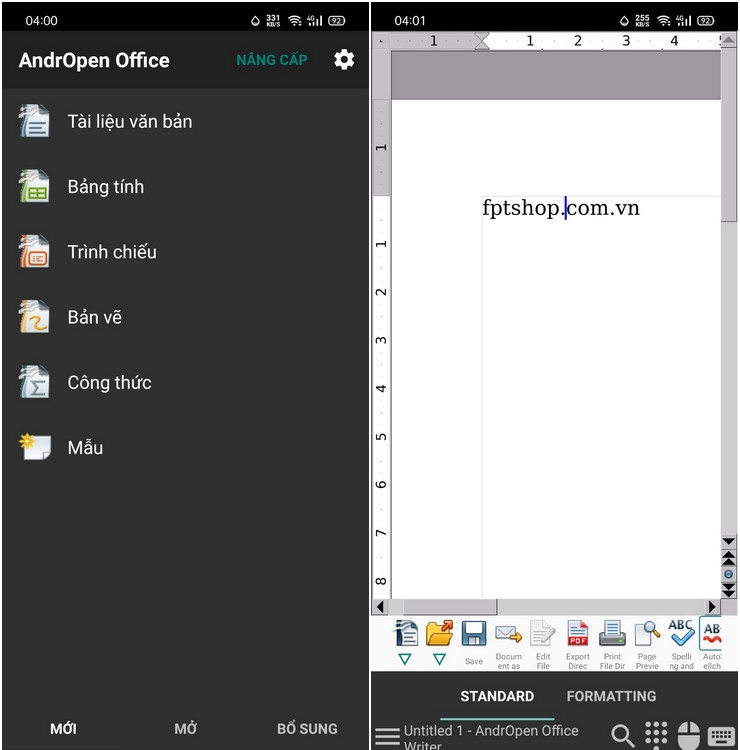This screenshot has height=750, width=740.
Task: Click in the fptshop.com.vn text
Action: [561, 208]
